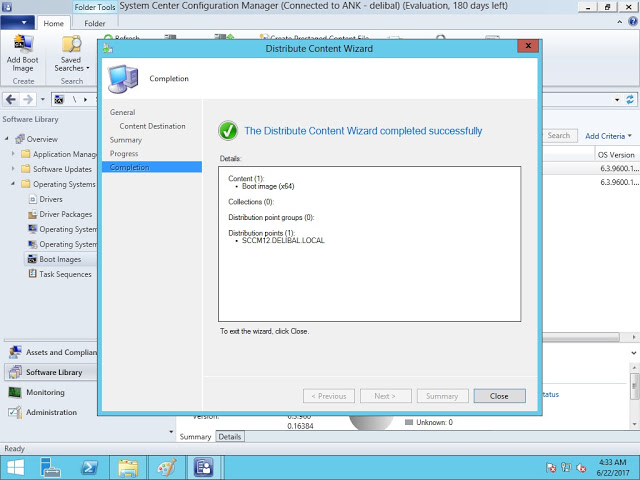This screenshot has height=480, width=640.
Task: Click the navigation Back arrow
Action: [11, 99]
